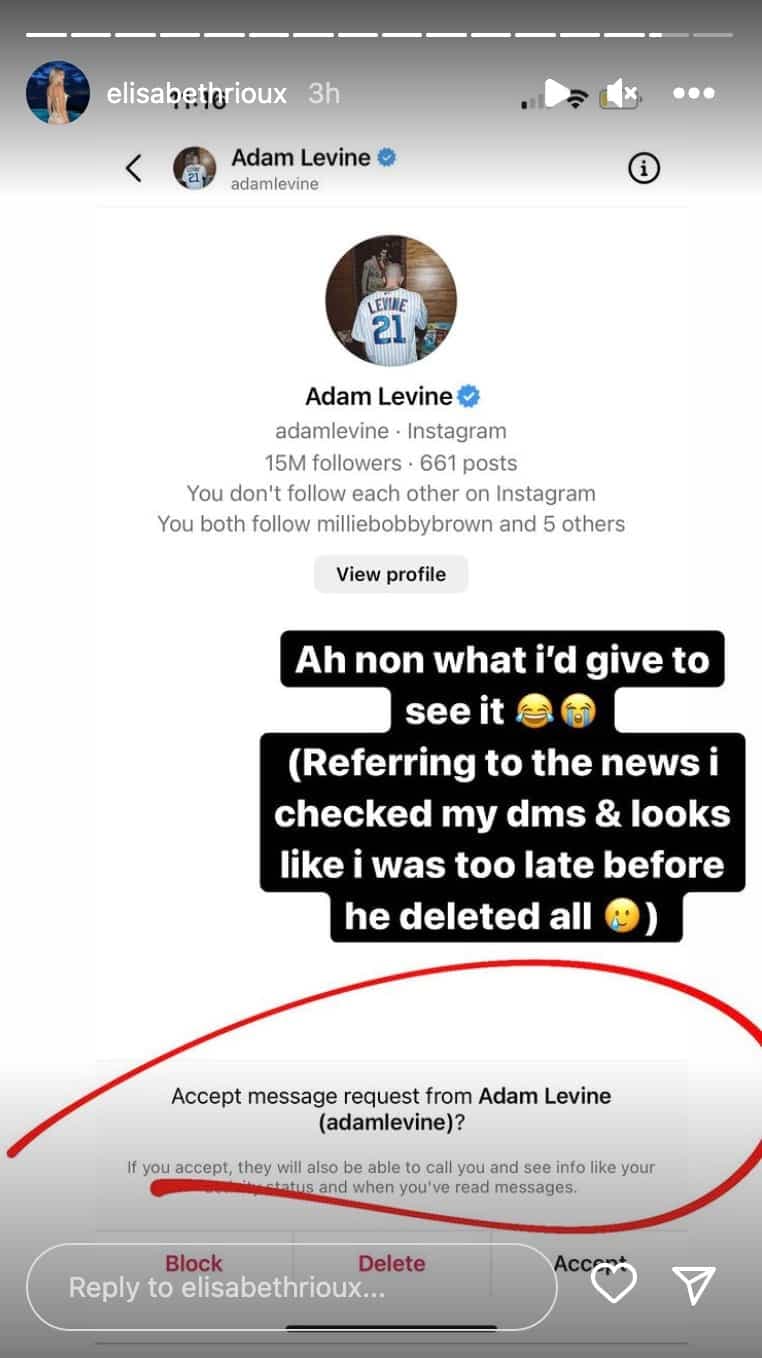The width and height of the screenshot is (762, 1358).
Task: Type in the Reply to elisabethrioux field
Action: [x=290, y=1287]
